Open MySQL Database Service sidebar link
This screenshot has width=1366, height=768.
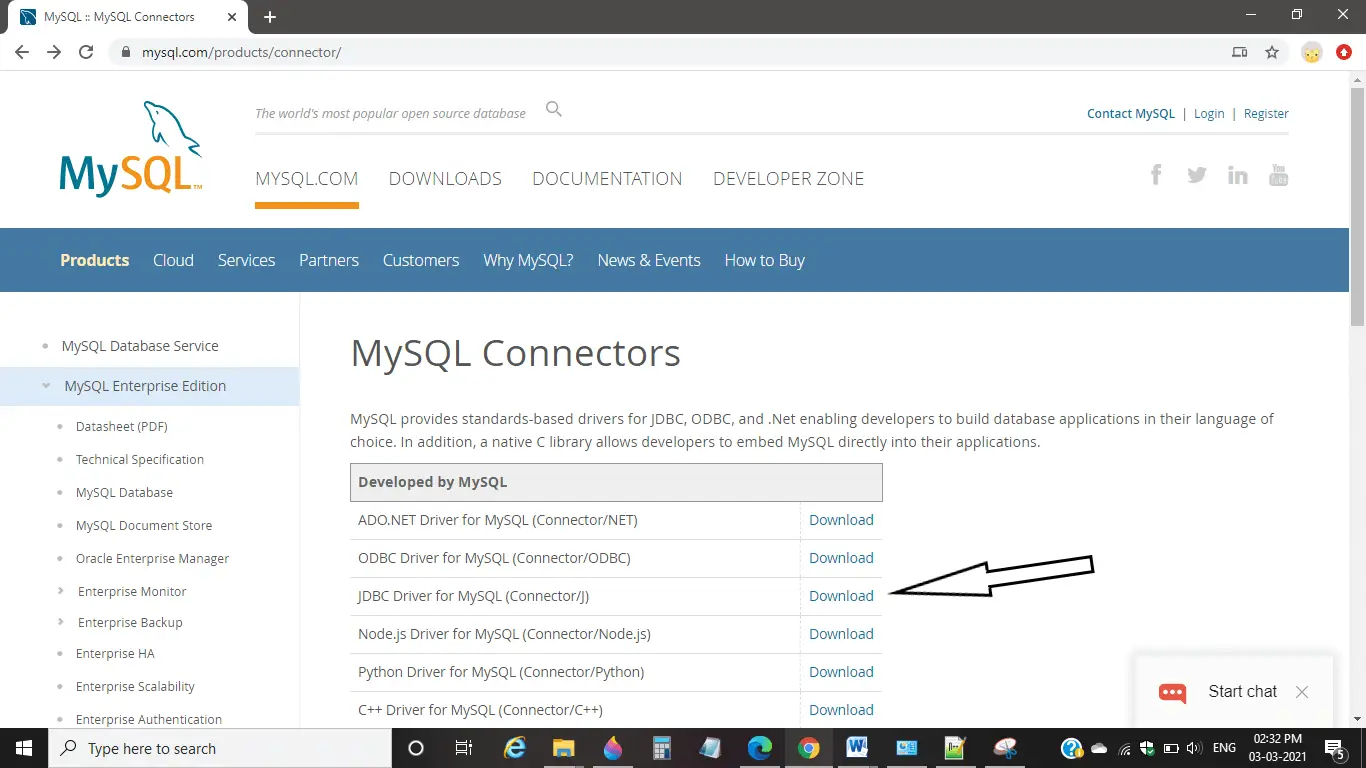pos(140,346)
